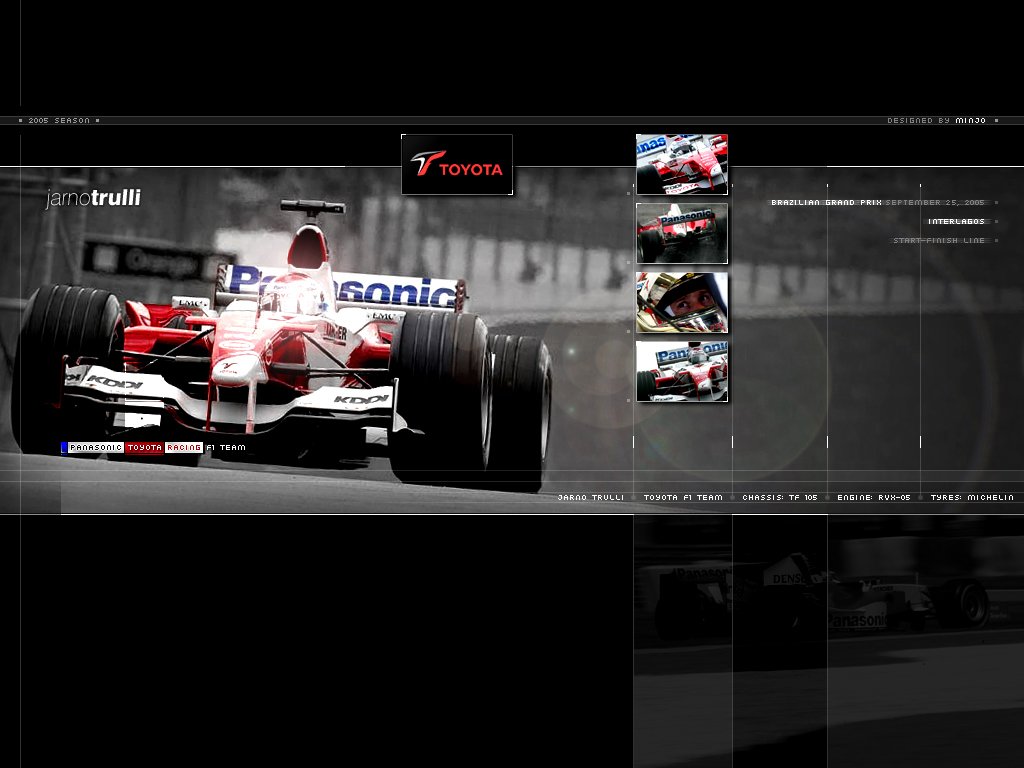The image size is (1024, 768).
Task: Open thumbnail of car under Panasonic banner
Action: (x=682, y=371)
